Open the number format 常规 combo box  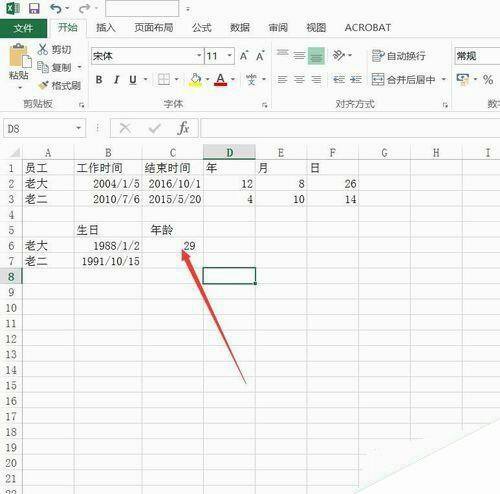click(x=477, y=56)
